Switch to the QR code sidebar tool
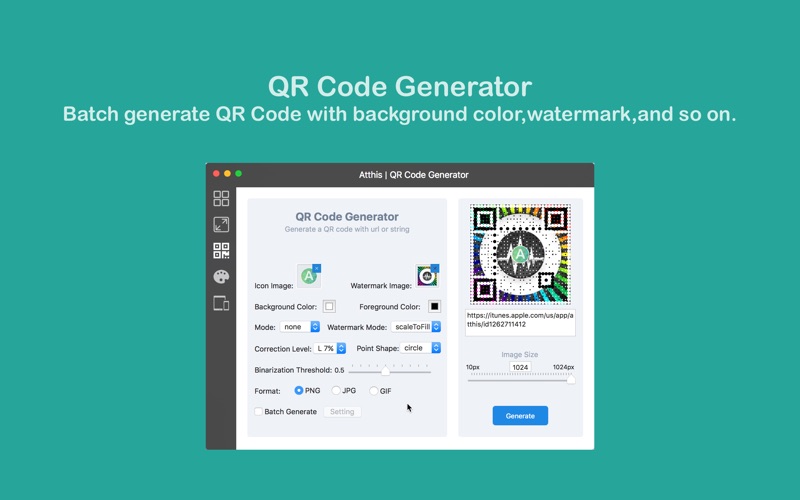Image resolution: width=800 pixels, height=500 pixels. 221,251
